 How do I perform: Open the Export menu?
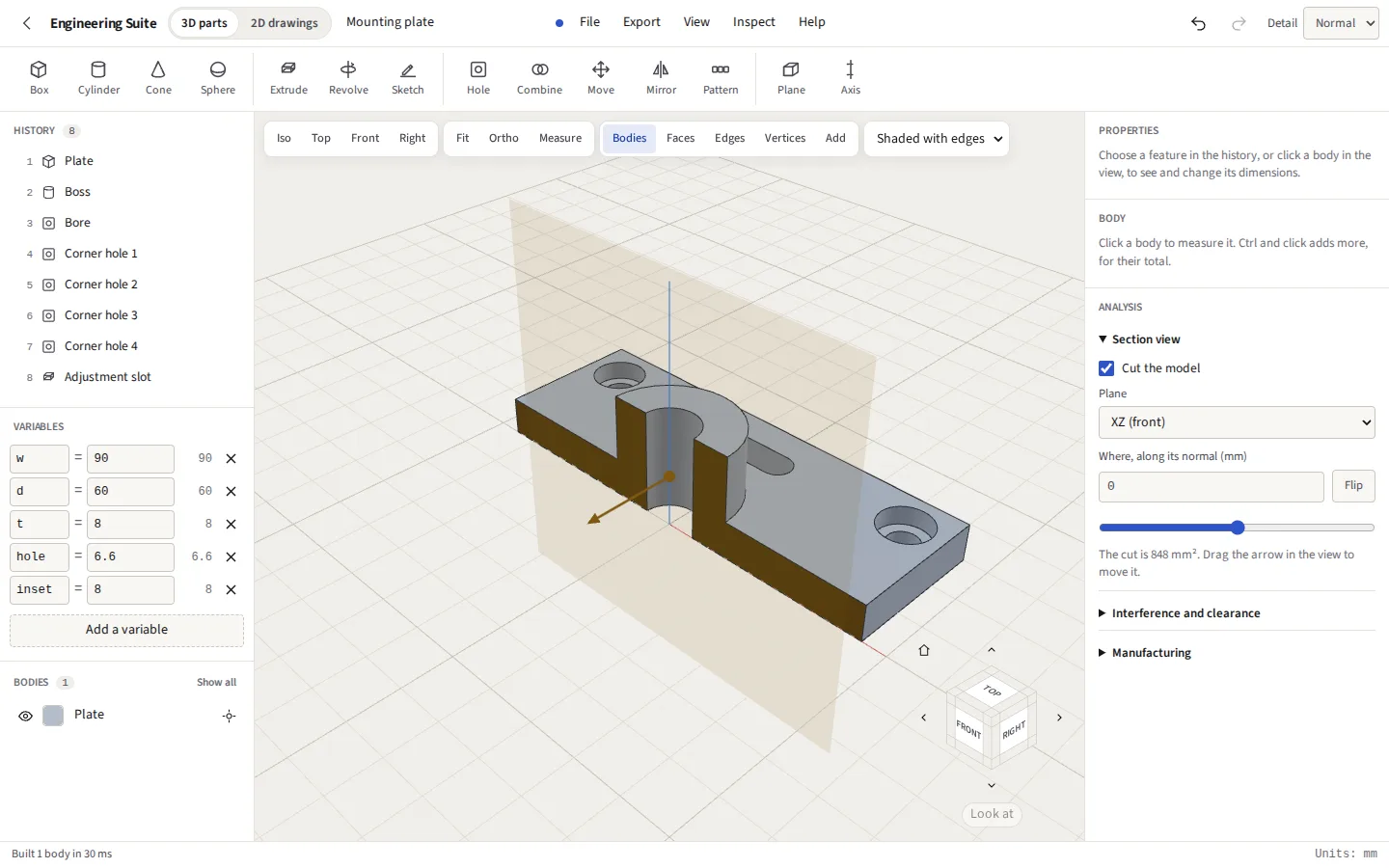[x=641, y=22]
